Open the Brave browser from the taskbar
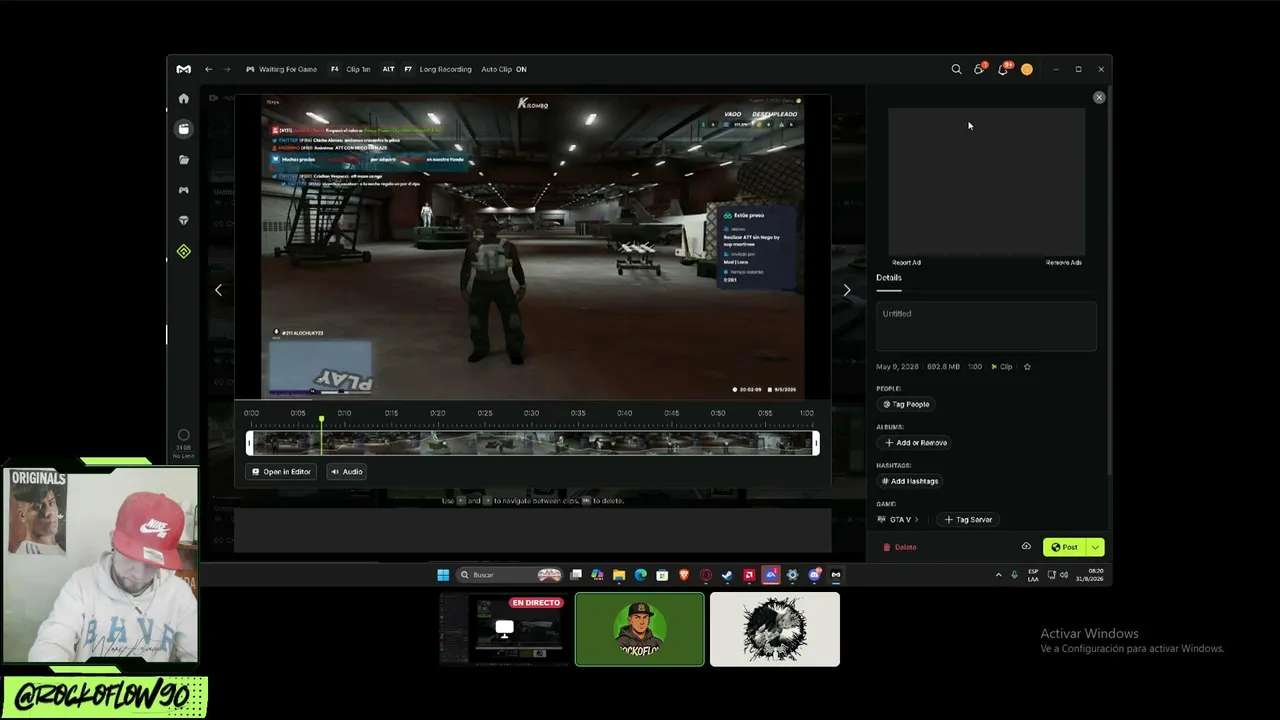The width and height of the screenshot is (1280, 720). (x=684, y=575)
